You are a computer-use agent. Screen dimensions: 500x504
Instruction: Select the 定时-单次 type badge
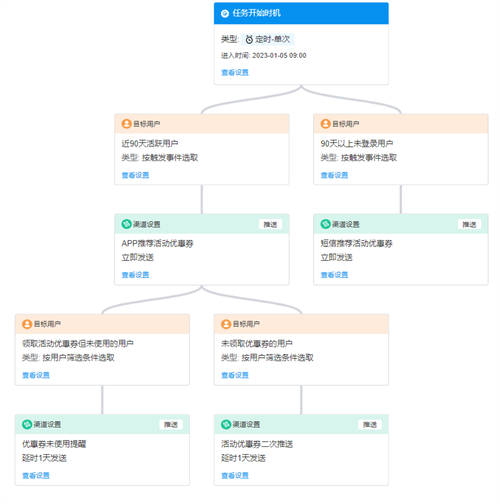tap(268, 40)
